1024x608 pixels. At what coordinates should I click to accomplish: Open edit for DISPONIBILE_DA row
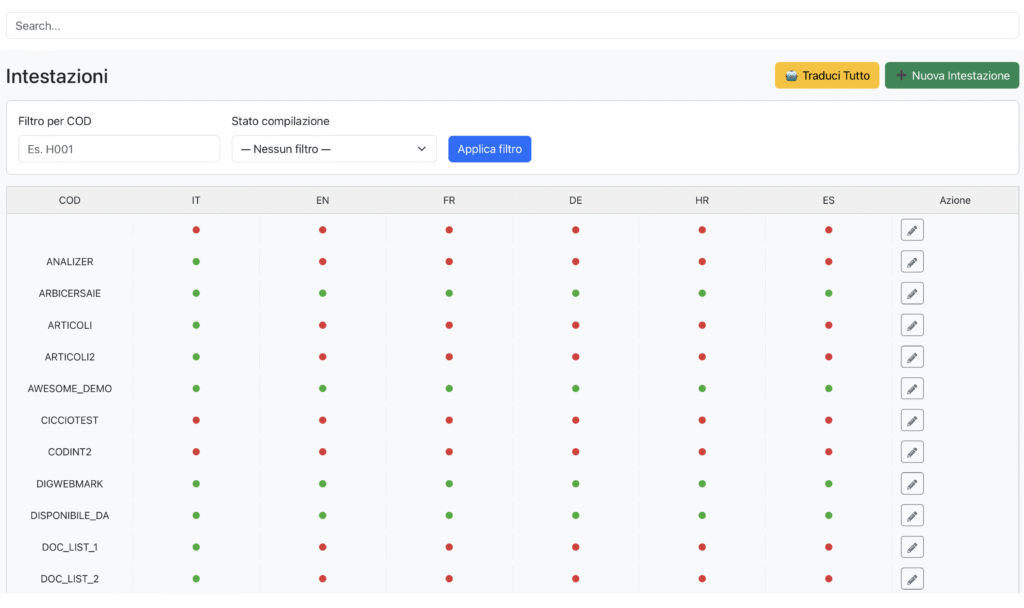(911, 516)
